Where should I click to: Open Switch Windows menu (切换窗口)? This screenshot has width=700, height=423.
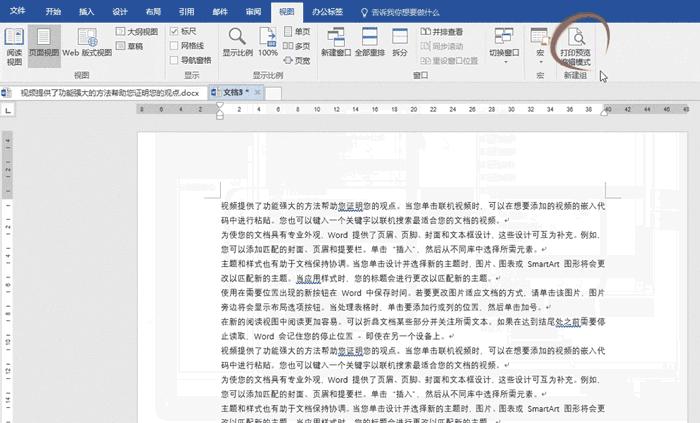click(504, 45)
